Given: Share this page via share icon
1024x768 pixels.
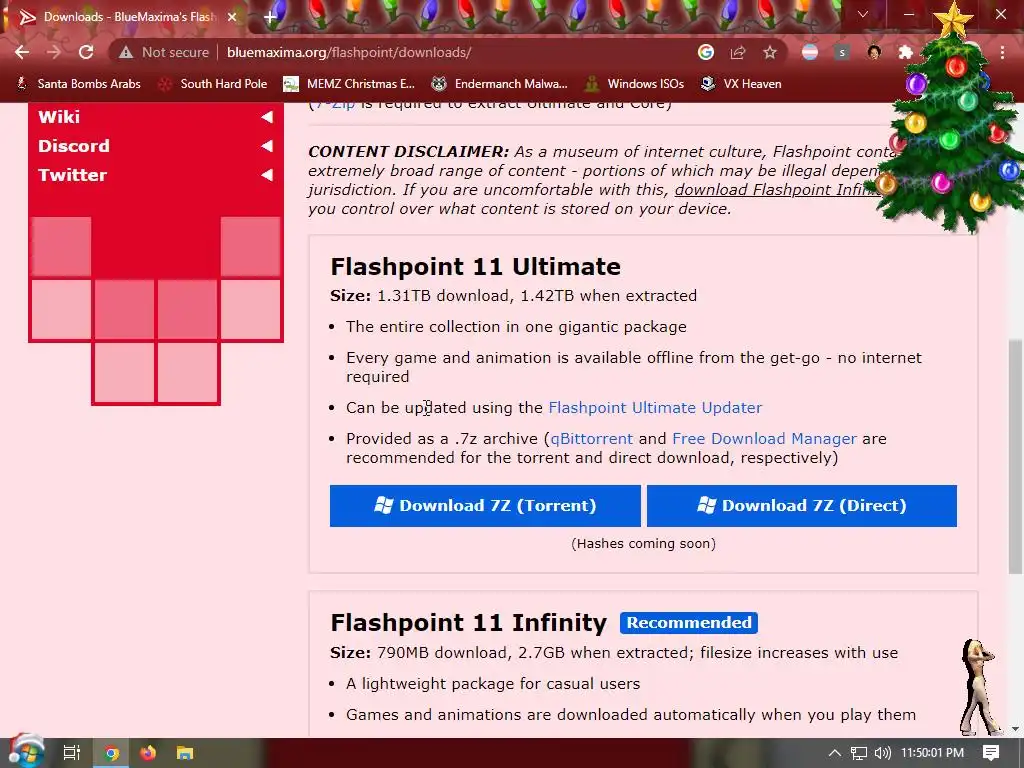Looking at the screenshot, I should coord(738,52).
